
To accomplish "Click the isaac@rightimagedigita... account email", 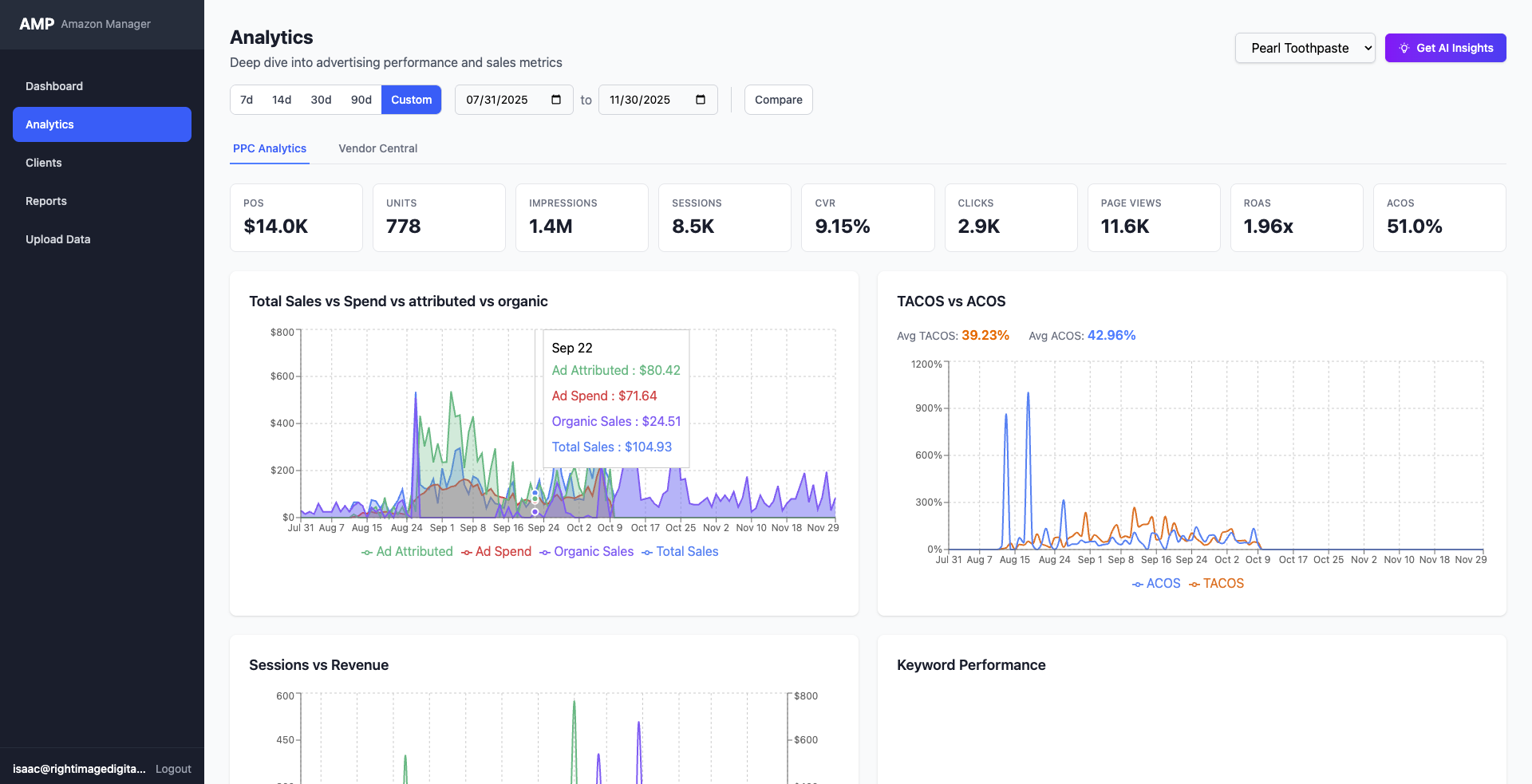I will click(79, 769).
